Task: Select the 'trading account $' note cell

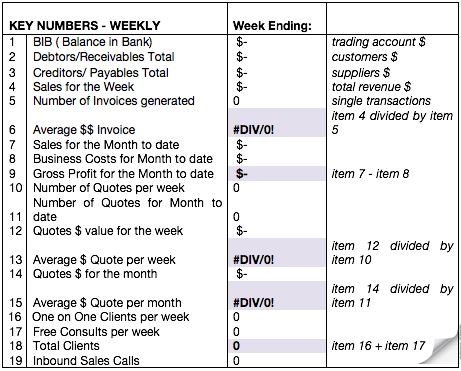Action: point(392,42)
